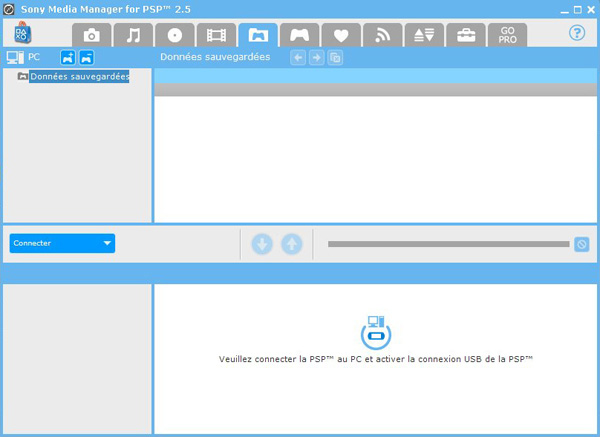Screen dimensions: 600x437
Task: Open the transfer queue arrows tab
Action: pos(424,35)
